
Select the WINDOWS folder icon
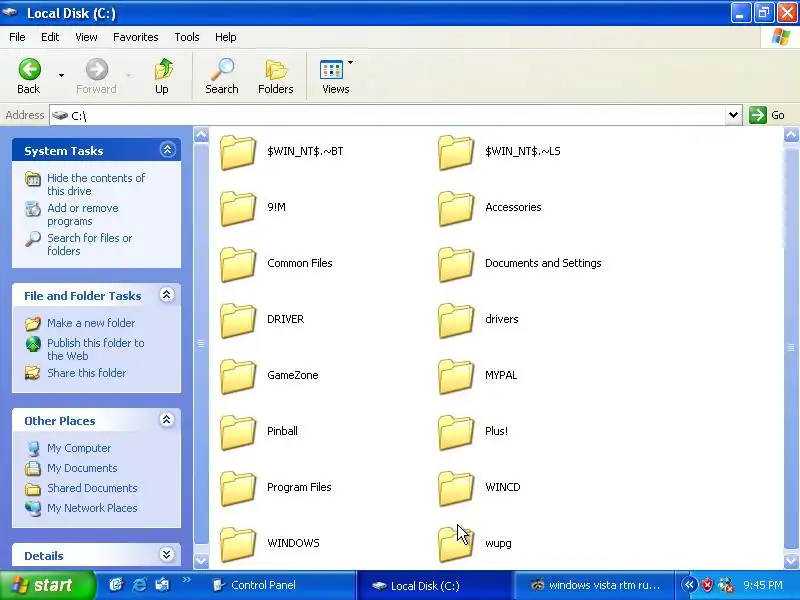click(x=238, y=544)
